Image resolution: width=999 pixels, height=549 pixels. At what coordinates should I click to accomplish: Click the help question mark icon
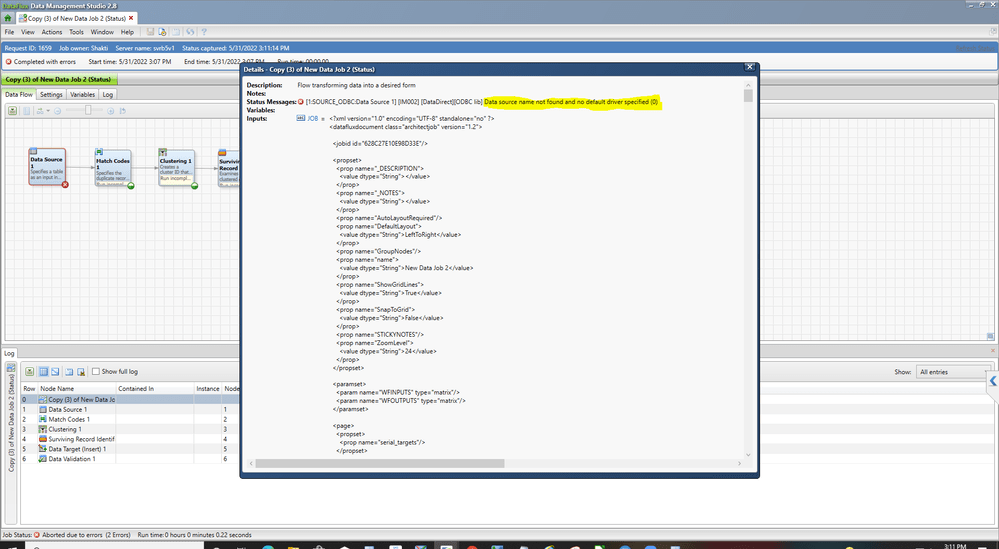[204, 32]
